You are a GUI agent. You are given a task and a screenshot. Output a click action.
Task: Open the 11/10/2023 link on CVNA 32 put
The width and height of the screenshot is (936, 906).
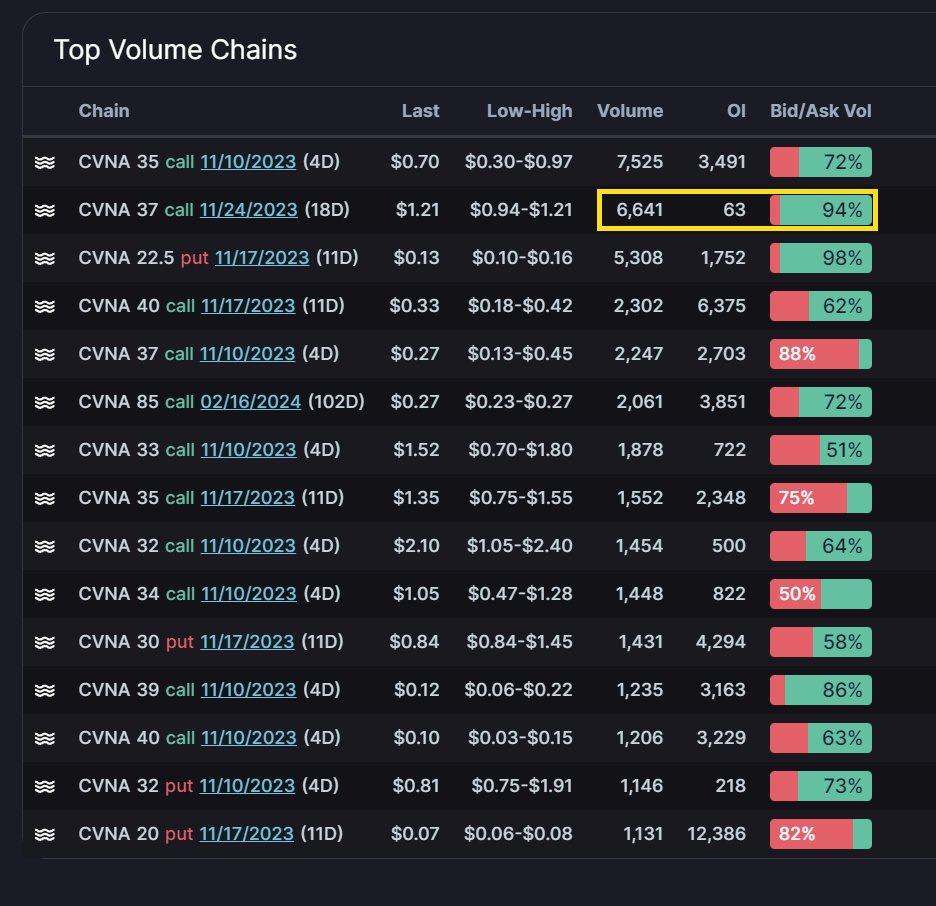(x=247, y=786)
